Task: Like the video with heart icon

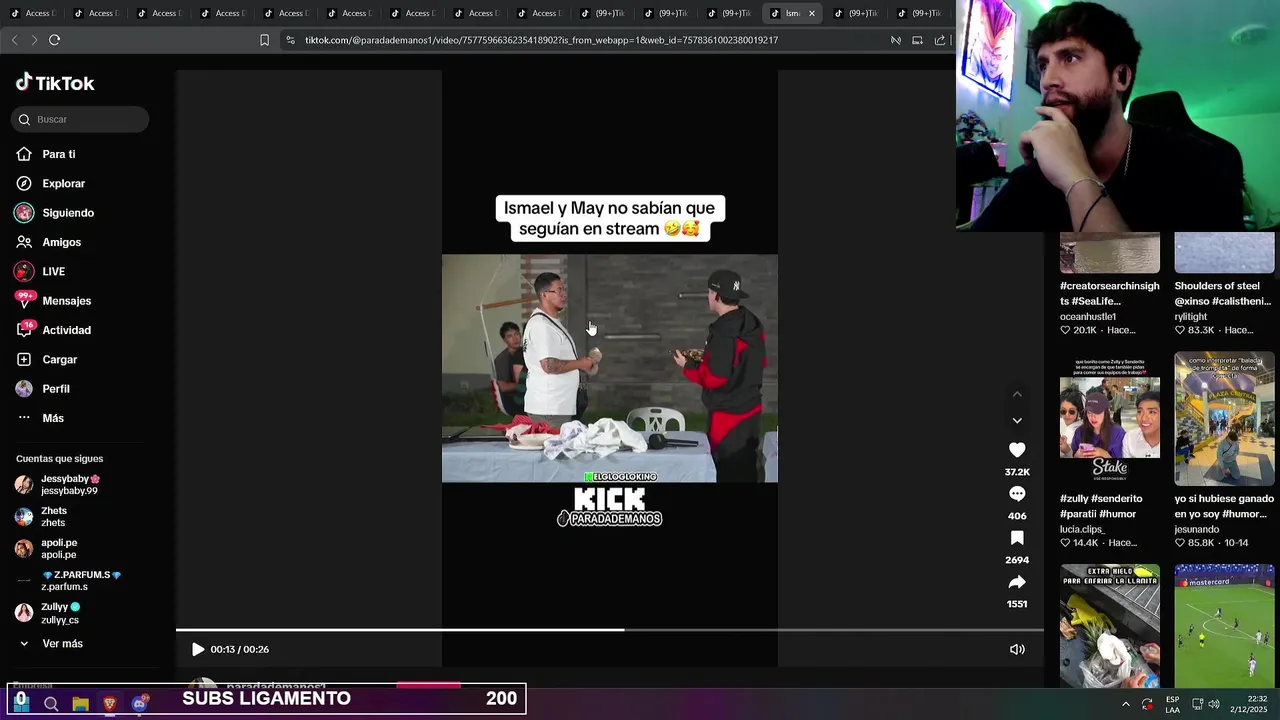Action: pos(1017,450)
